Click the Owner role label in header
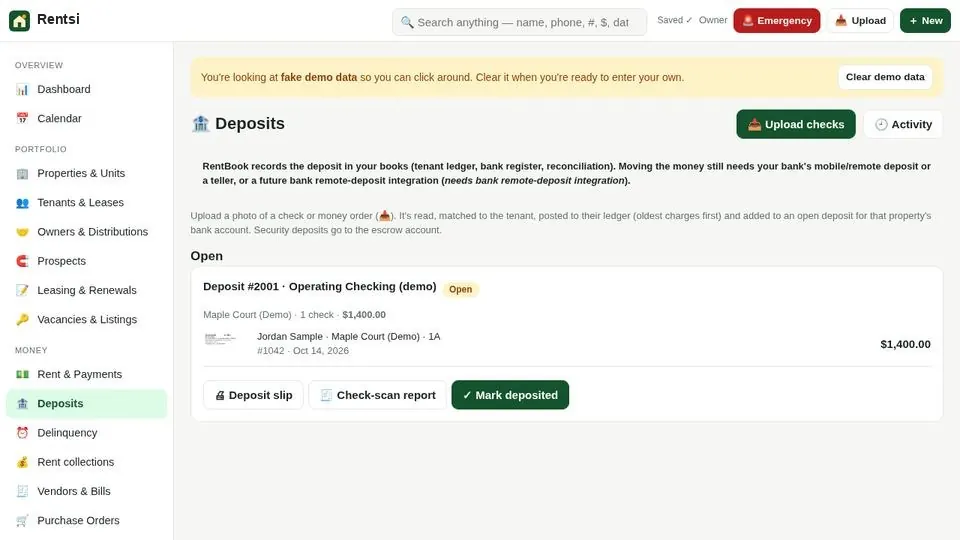 713,20
